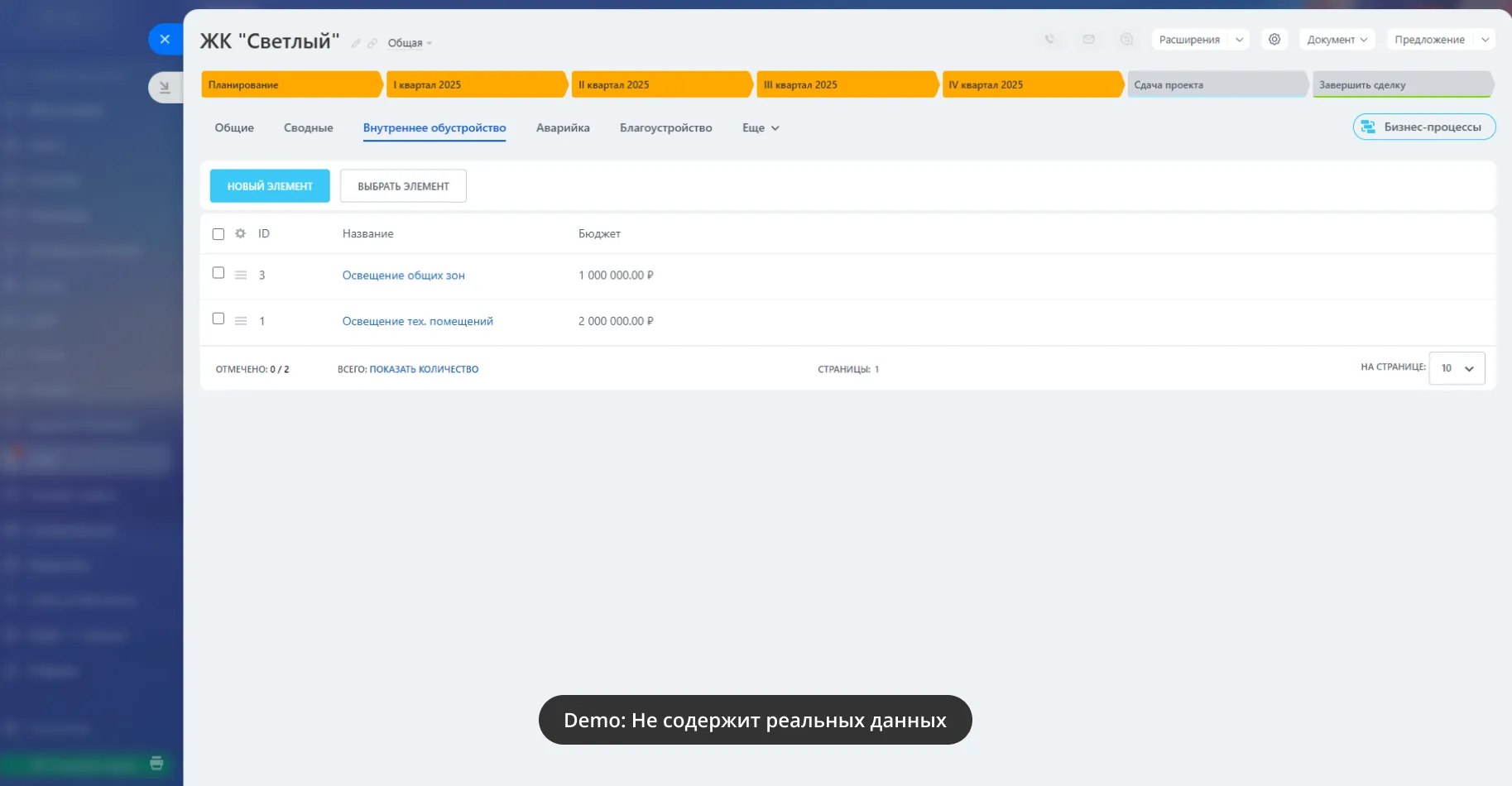Screen dimensions: 1512x786
Task: Expand the Предложение dropdown arrow
Action: point(1485,40)
